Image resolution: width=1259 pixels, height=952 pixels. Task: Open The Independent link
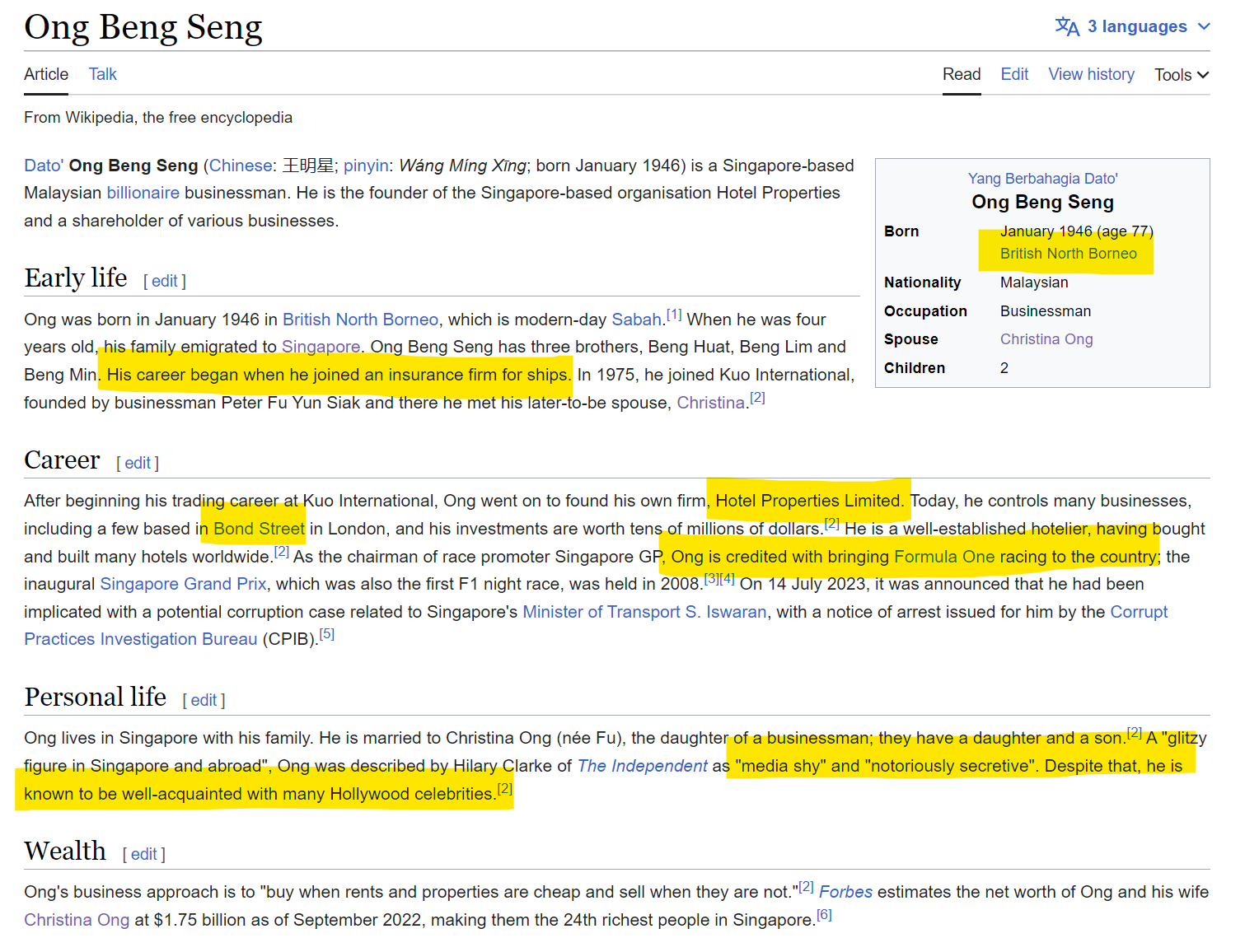coord(643,766)
